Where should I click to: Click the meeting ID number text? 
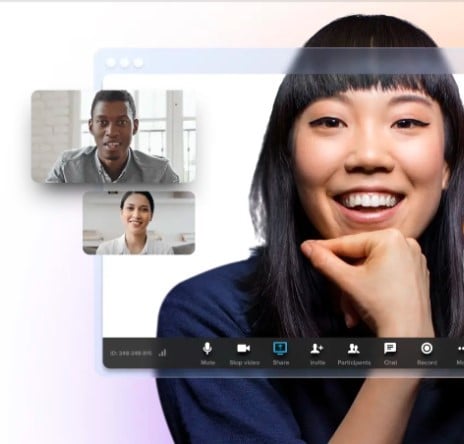click(x=131, y=353)
